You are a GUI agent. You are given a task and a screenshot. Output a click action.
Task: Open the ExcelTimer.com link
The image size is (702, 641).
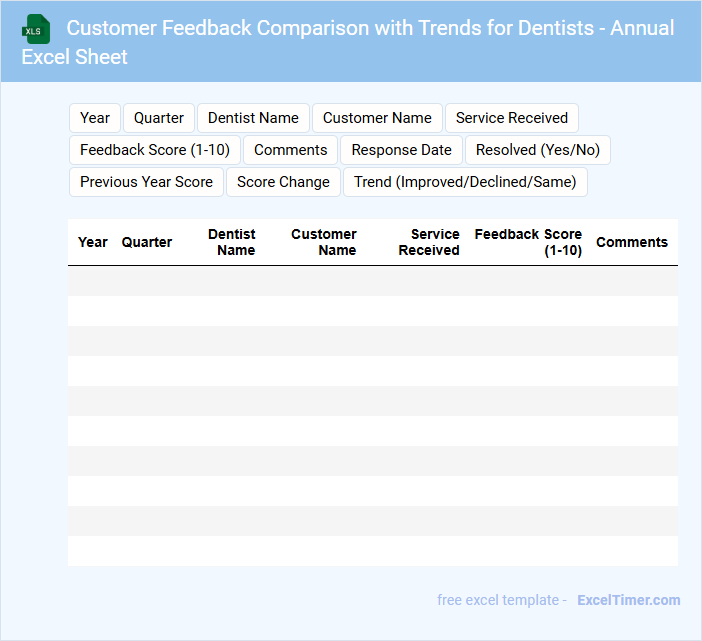click(x=628, y=600)
